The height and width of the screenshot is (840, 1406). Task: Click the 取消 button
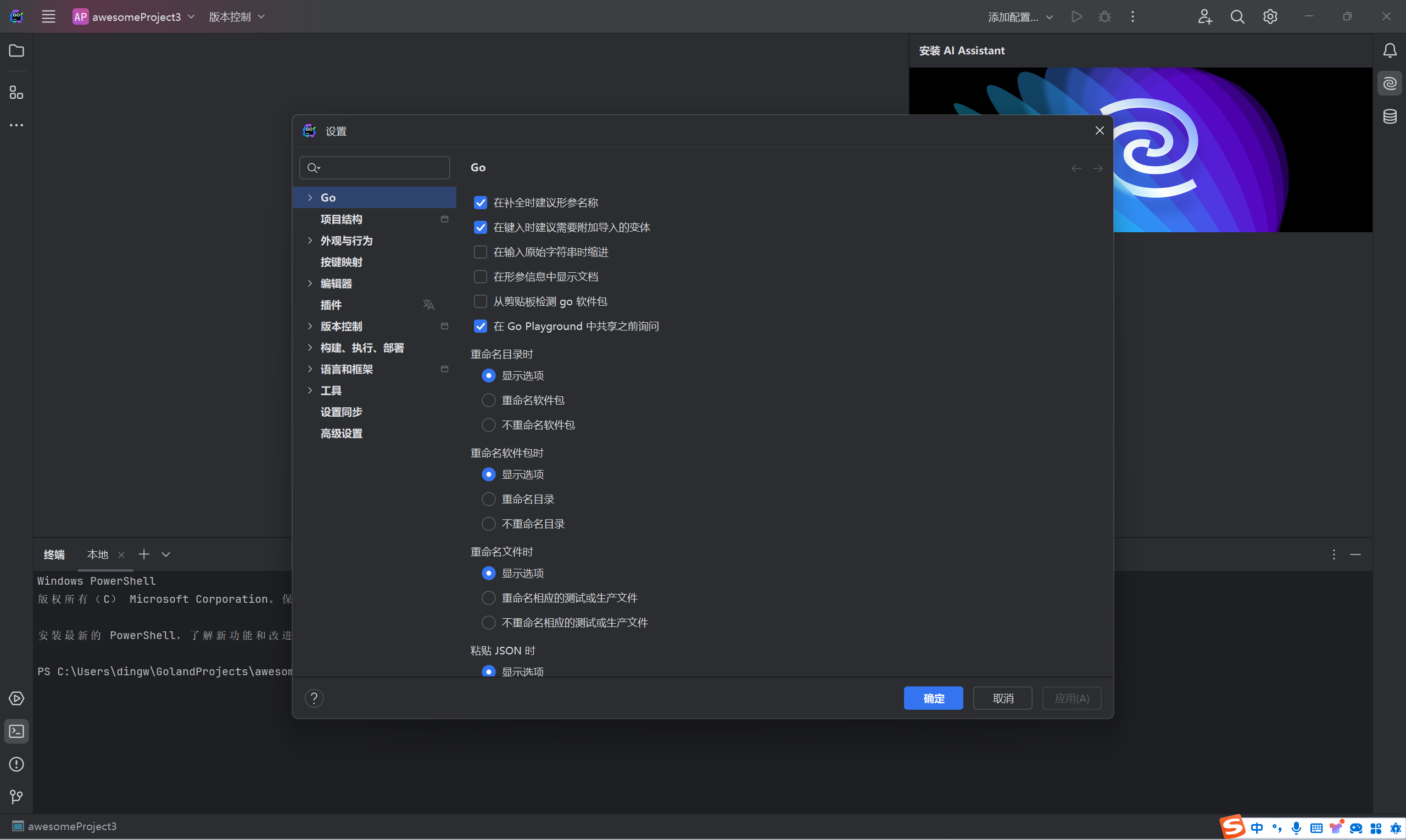point(1002,698)
